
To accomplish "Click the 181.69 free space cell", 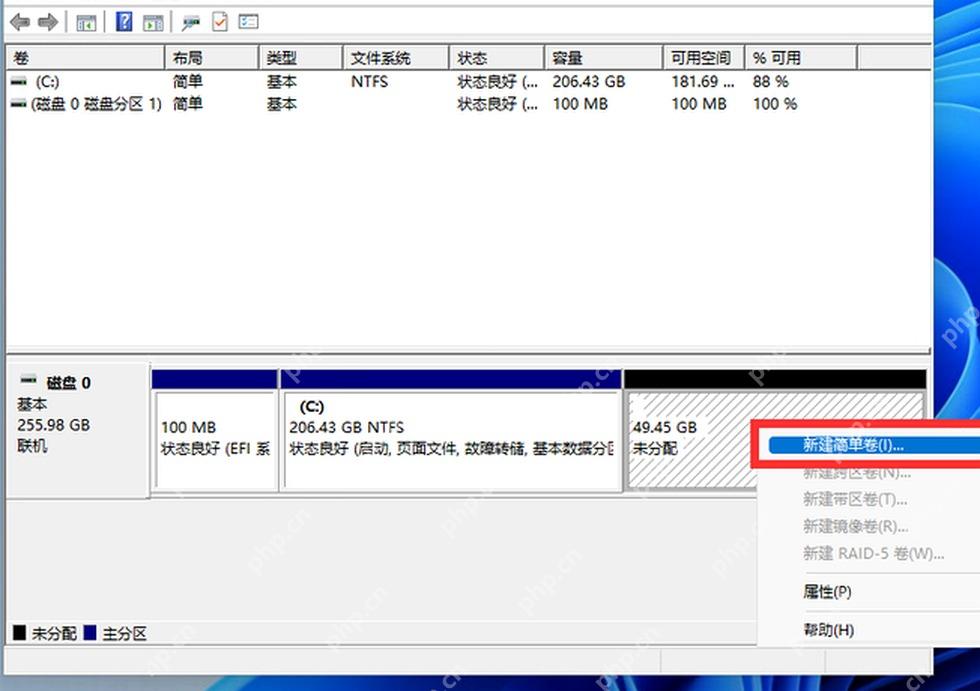I will 702,82.
